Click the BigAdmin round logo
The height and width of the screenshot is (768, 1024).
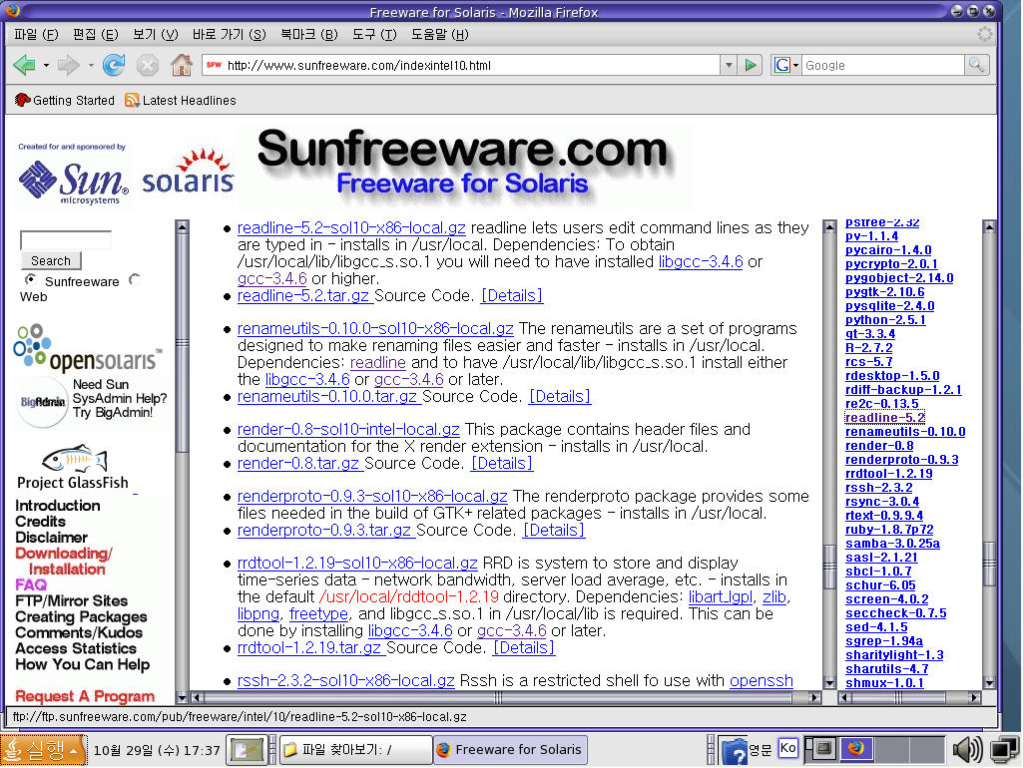click(x=42, y=402)
